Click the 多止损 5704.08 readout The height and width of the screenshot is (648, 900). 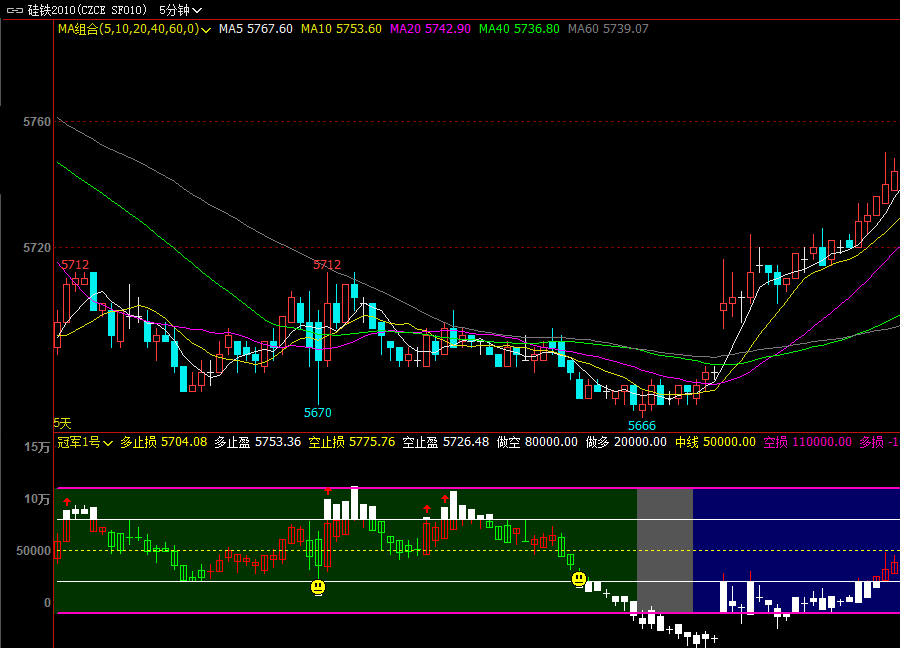[163, 441]
